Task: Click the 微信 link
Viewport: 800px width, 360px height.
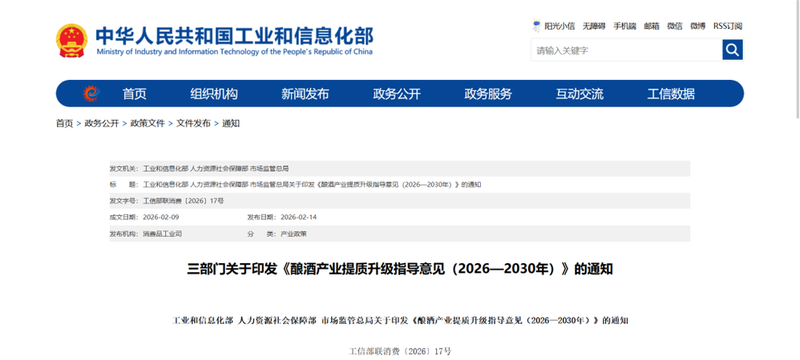Action: (674, 26)
